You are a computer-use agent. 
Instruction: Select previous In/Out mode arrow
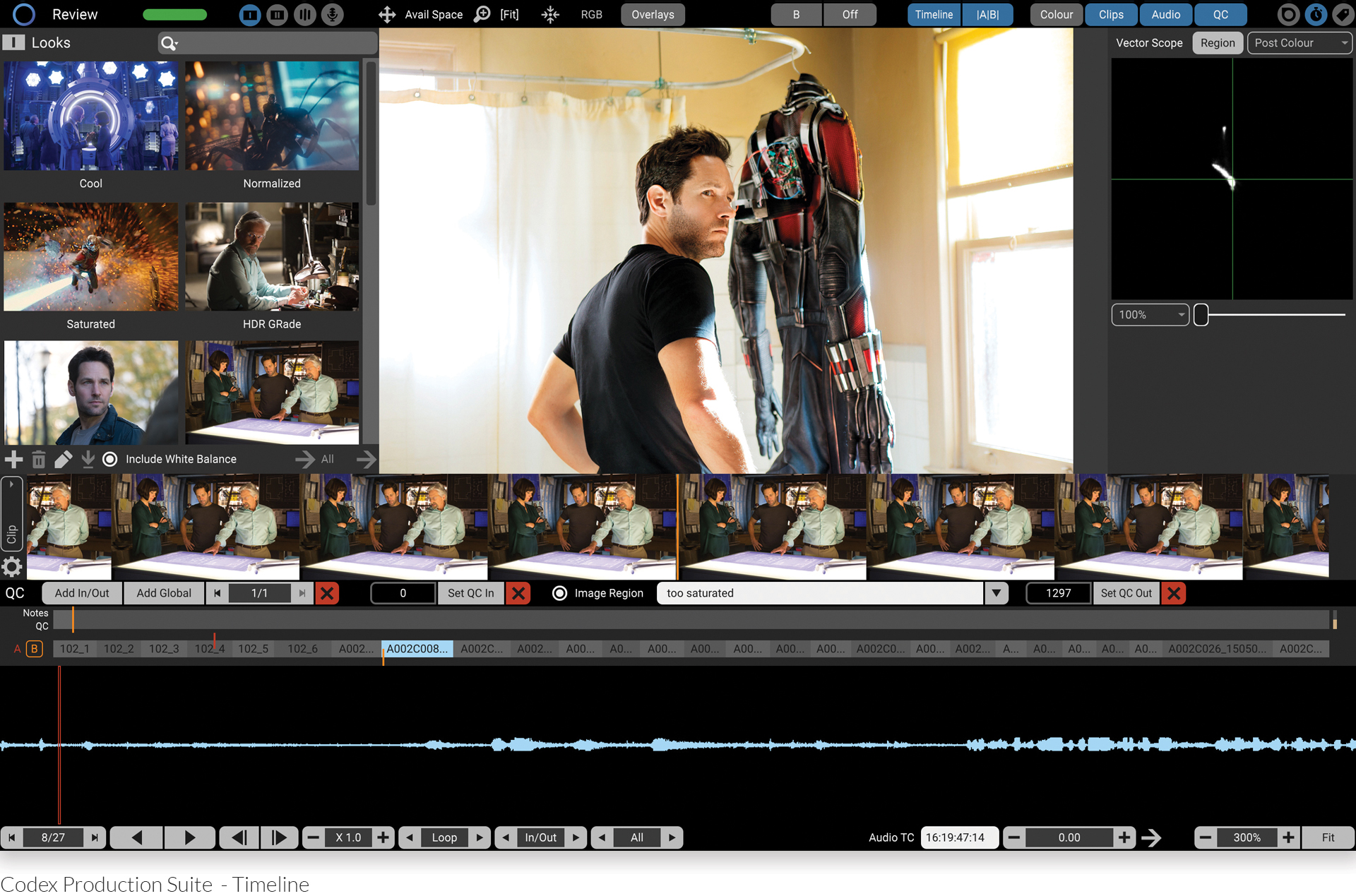pyautogui.click(x=506, y=837)
